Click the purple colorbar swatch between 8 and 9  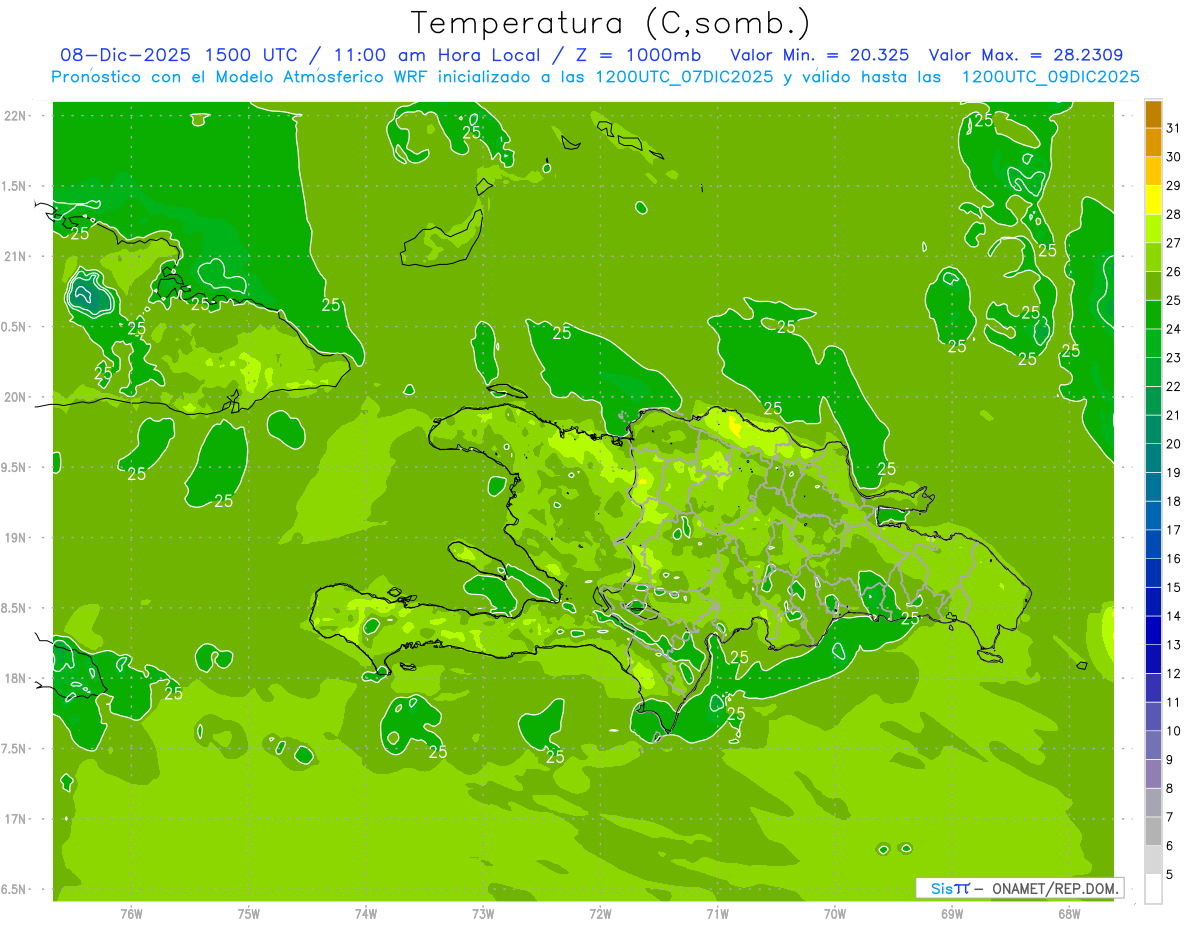click(x=1153, y=774)
